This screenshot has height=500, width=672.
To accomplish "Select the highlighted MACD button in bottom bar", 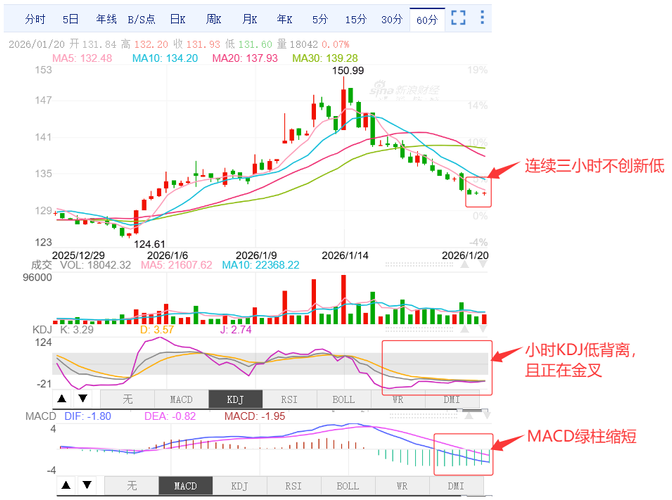I will [x=186, y=486].
